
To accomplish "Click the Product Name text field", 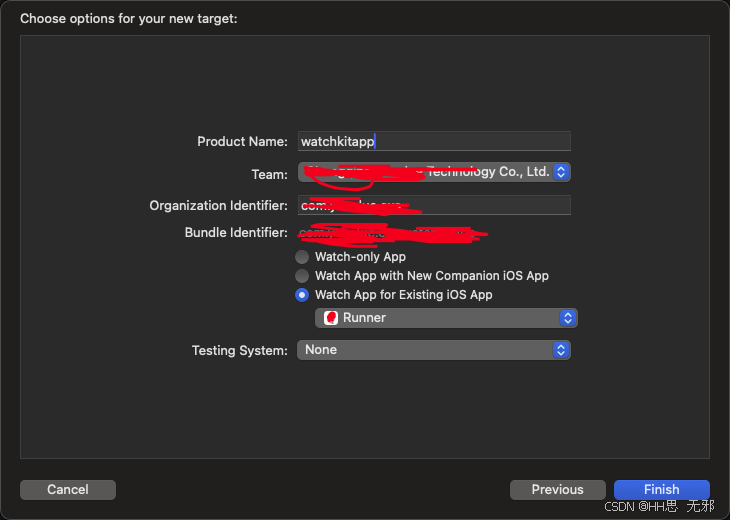I will click(x=434, y=141).
